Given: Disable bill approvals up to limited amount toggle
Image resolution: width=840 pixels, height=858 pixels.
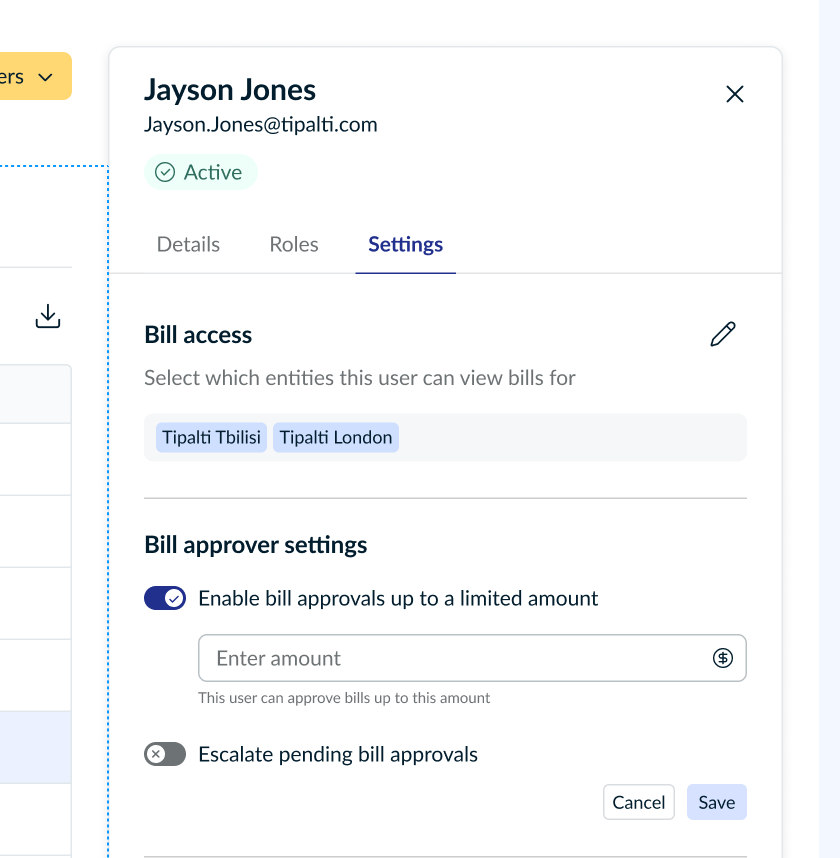Looking at the screenshot, I should pyautogui.click(x=165, y=598).
